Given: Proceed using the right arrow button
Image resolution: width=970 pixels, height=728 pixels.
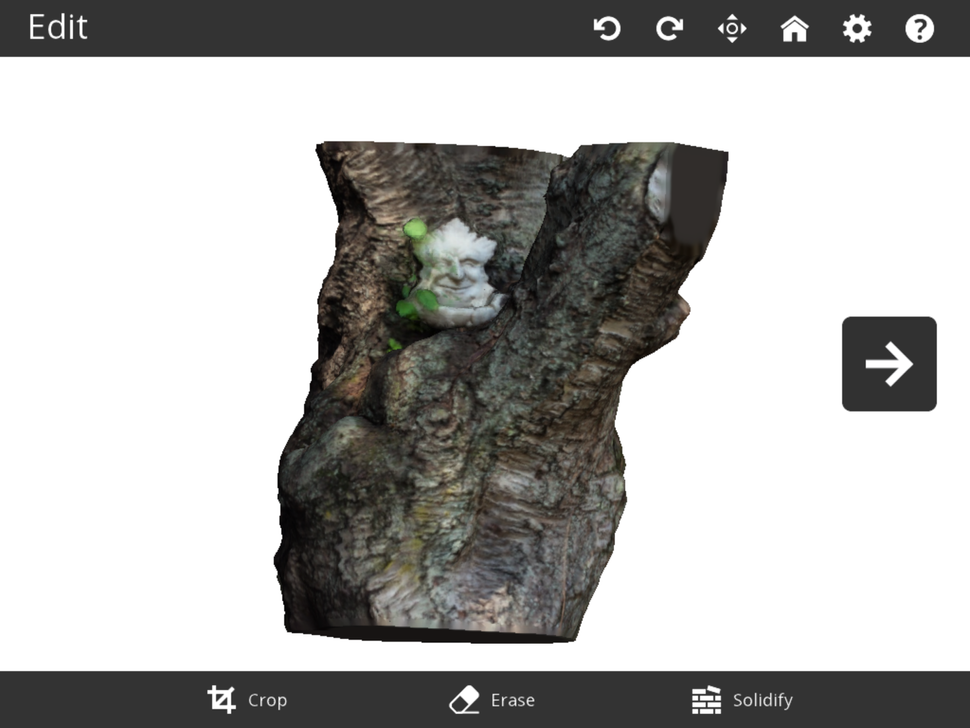Looking at the screenshot, I should click(888, 363).
